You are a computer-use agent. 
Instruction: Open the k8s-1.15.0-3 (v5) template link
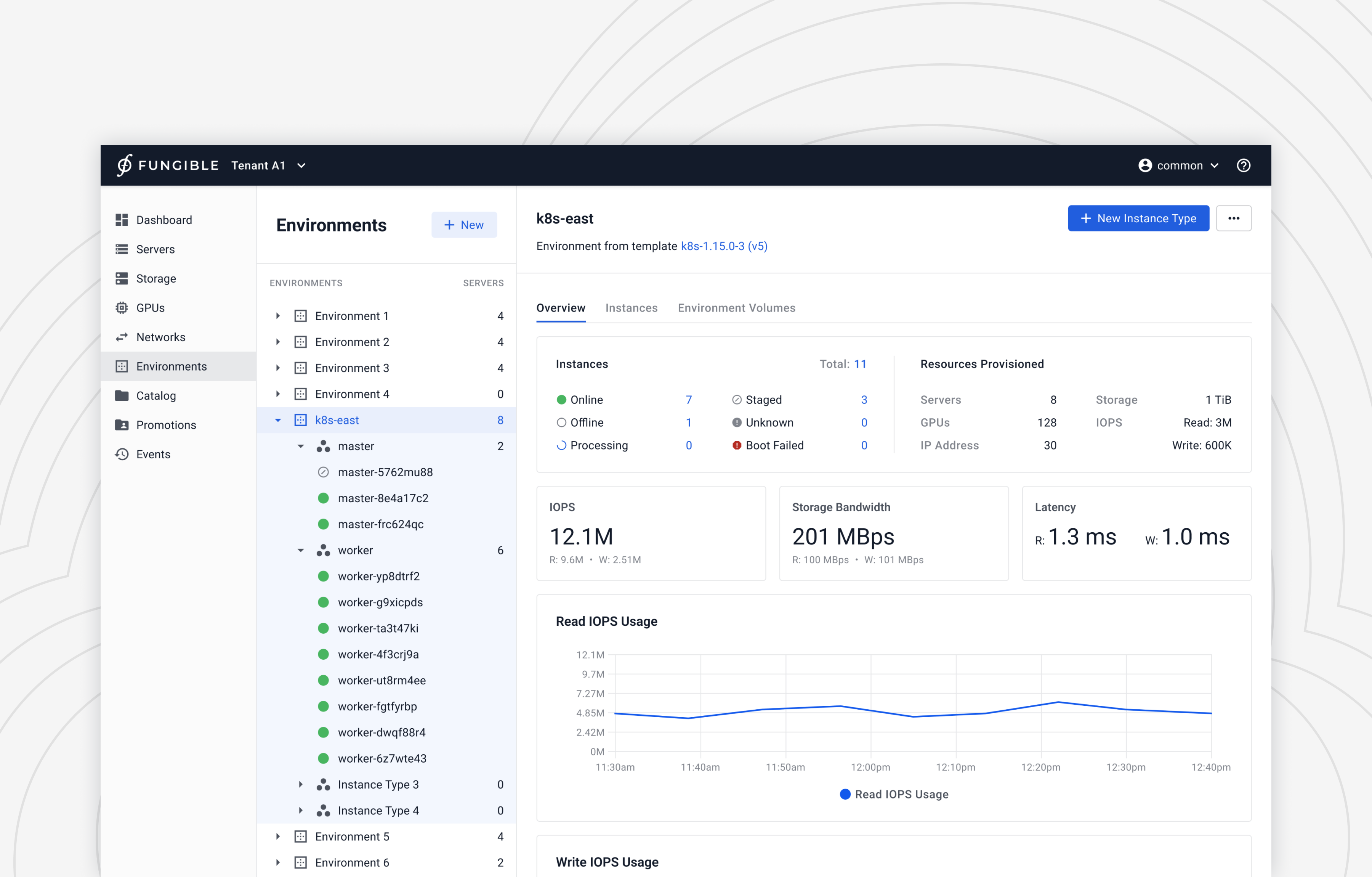[x=724, y=246]
